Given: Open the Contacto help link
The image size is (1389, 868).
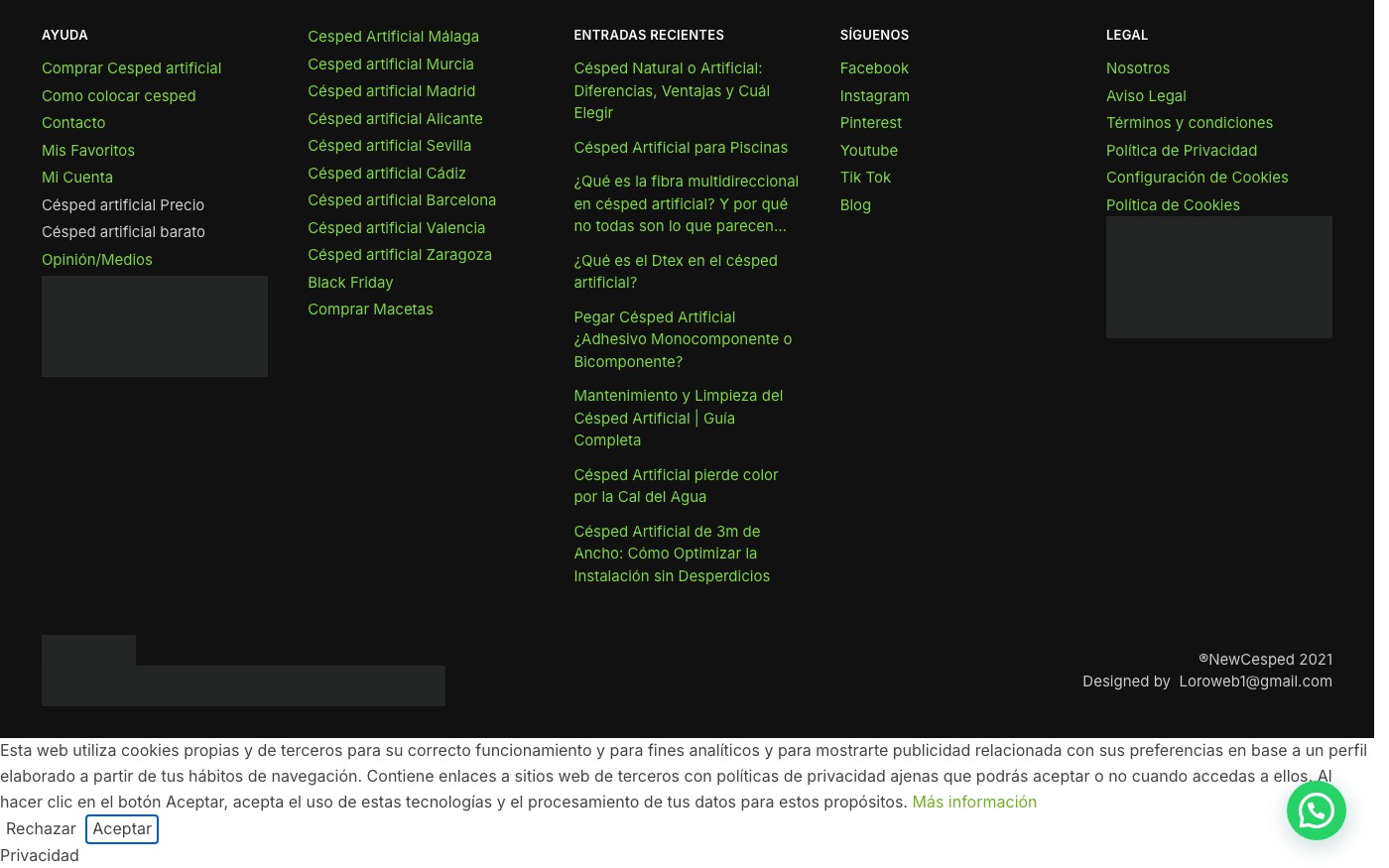Looking at the screenshot, I should point(73,123).
